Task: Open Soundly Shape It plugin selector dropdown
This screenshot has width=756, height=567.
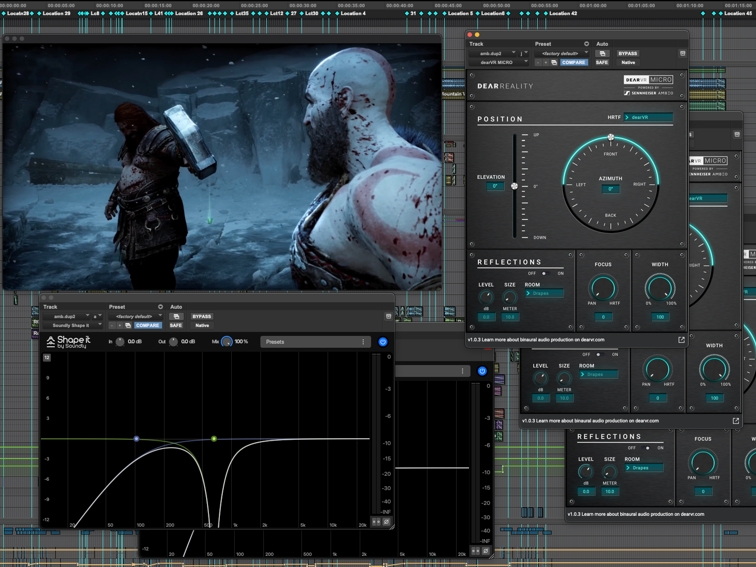Action: click(72, 325)
